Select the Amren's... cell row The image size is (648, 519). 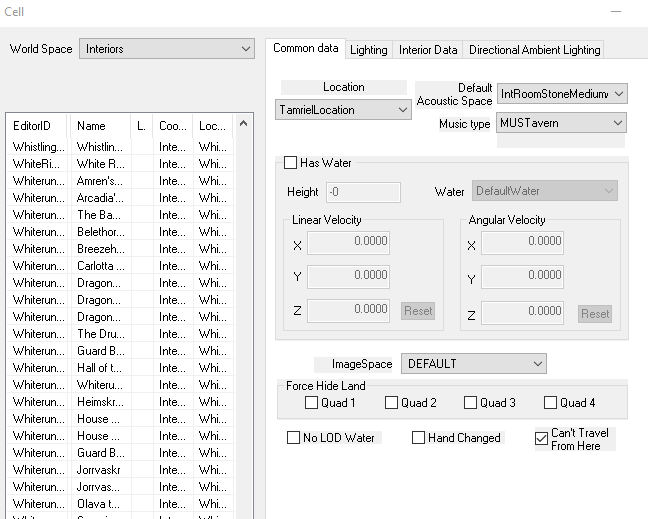pyautogui.click(x=120, y=181)
